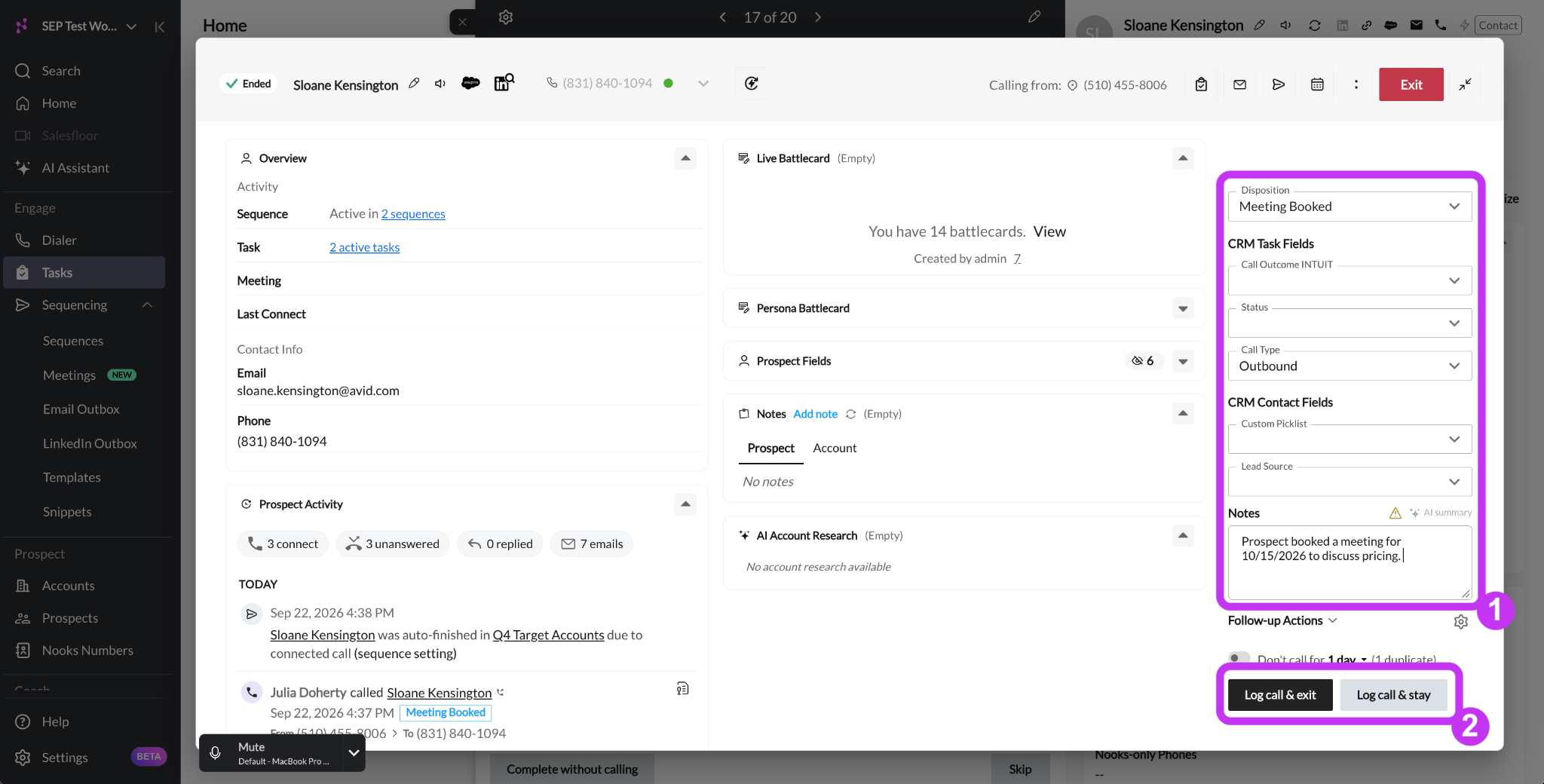Click the redial refresh icon button
The height and width of the screenshot is (784, 1544).
coord(752,84)
